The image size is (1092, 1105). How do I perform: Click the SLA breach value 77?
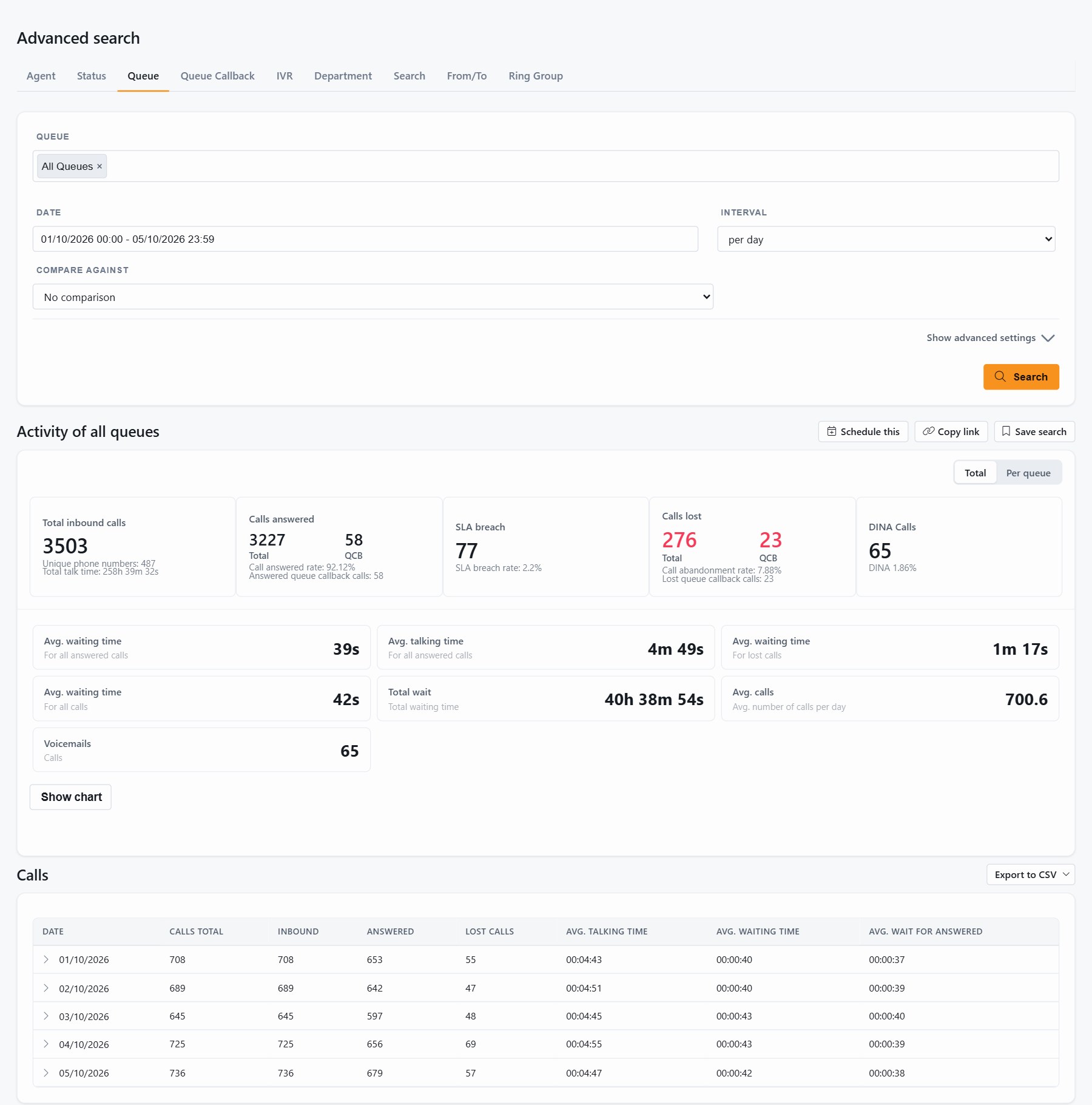467,551
